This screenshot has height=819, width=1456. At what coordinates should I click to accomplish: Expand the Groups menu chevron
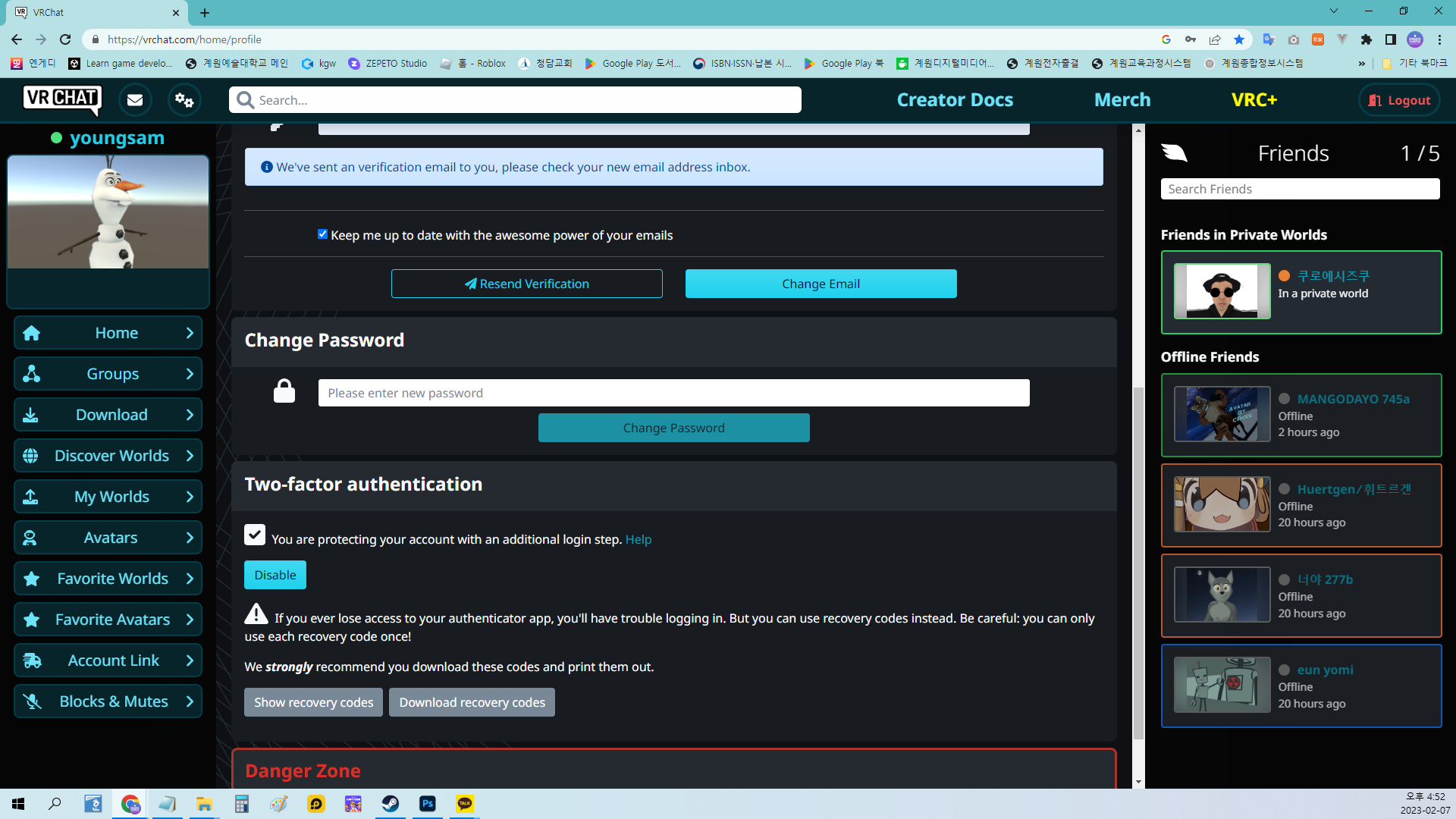(190, 374)
